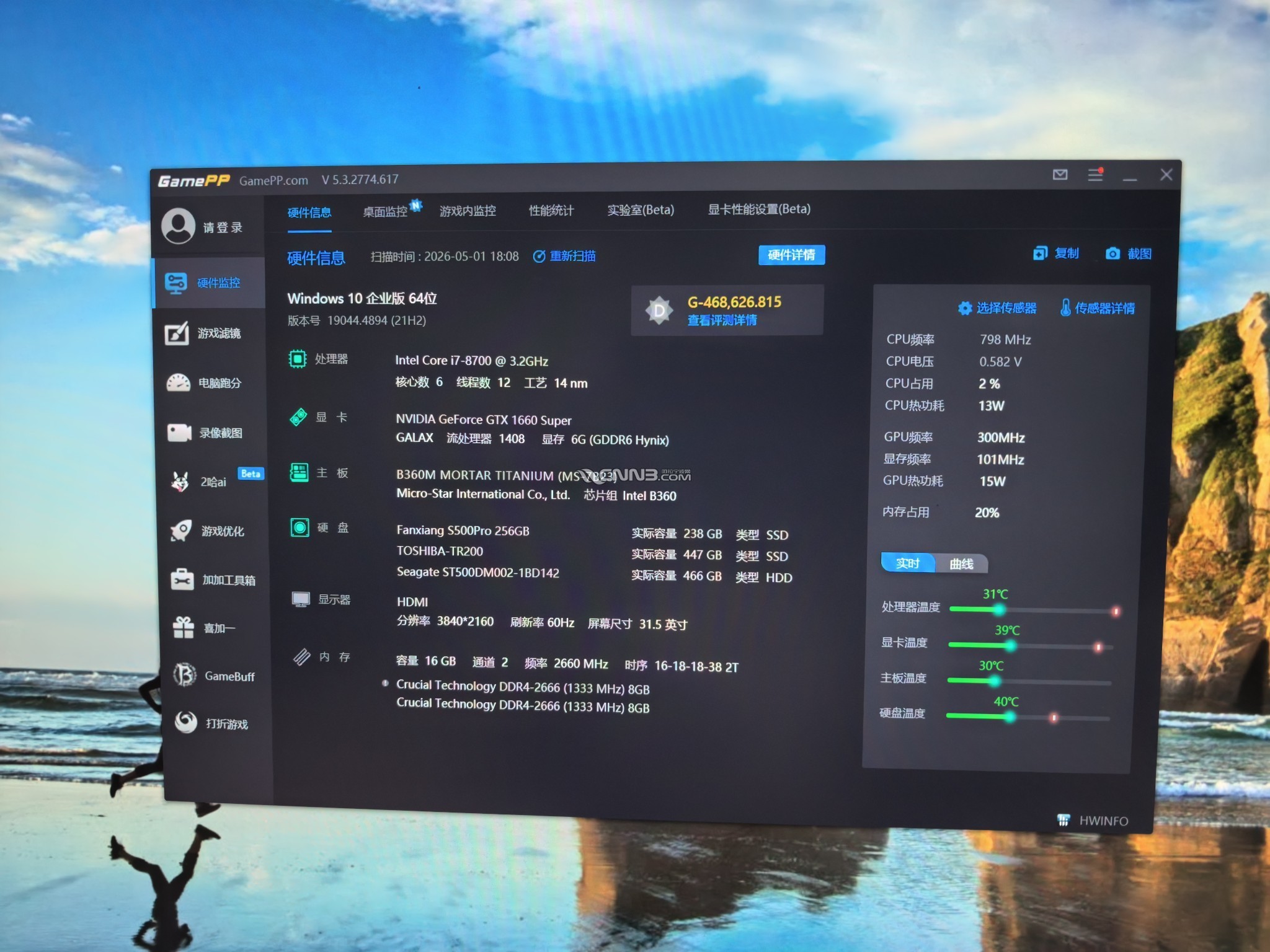Minimize the GamePP window
The width and height of the screenshot is (1270, 952).
1130,178
